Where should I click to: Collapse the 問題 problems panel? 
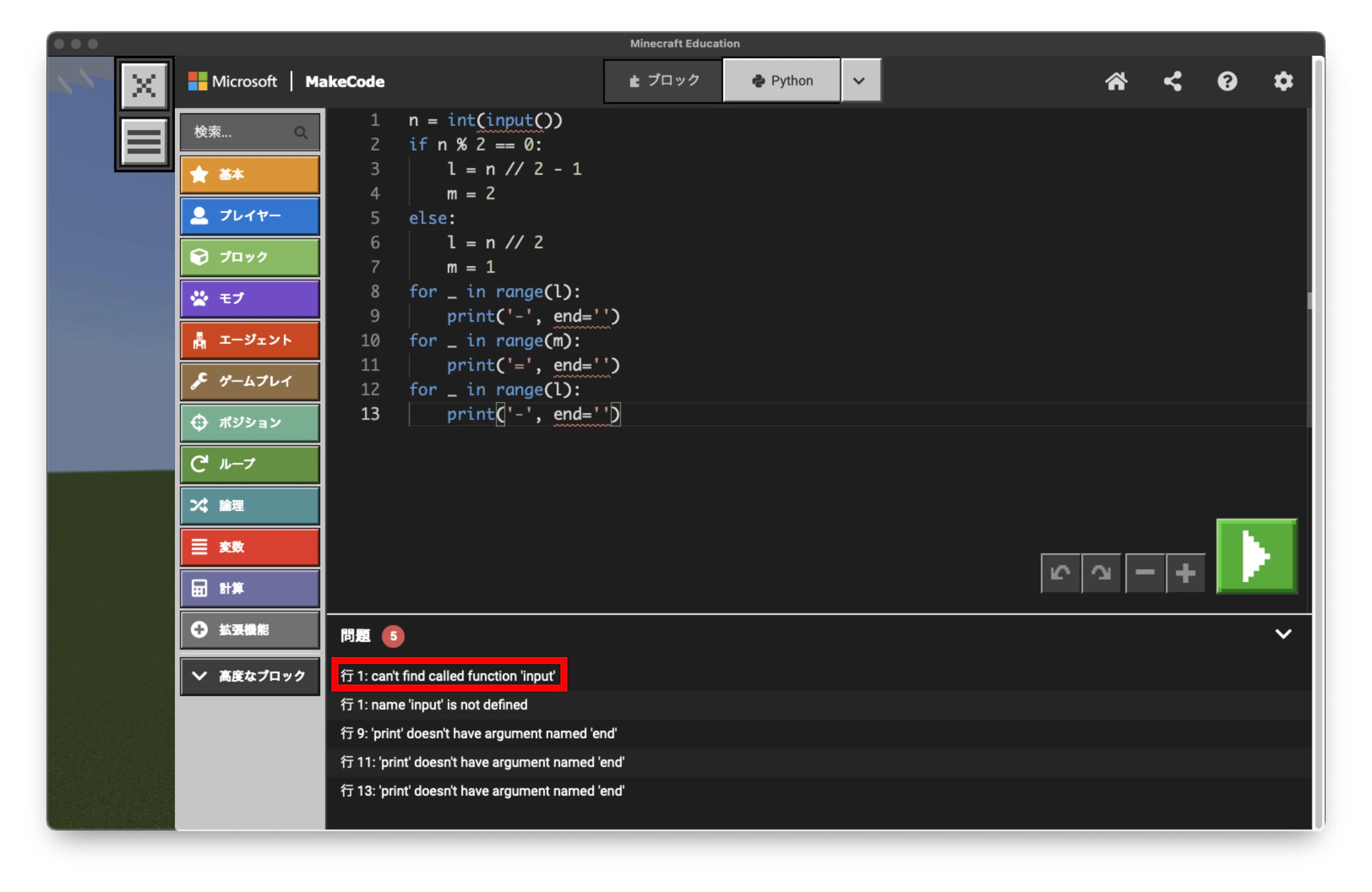(1283, 634)
